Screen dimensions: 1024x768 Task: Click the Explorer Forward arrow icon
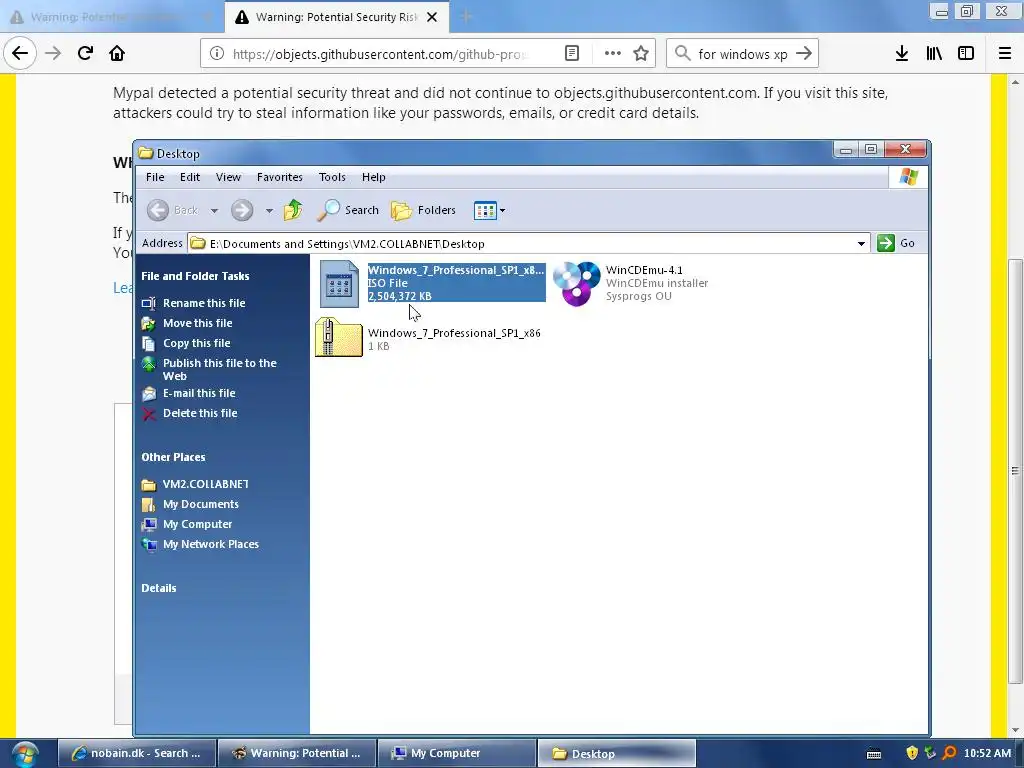[242, 210]
